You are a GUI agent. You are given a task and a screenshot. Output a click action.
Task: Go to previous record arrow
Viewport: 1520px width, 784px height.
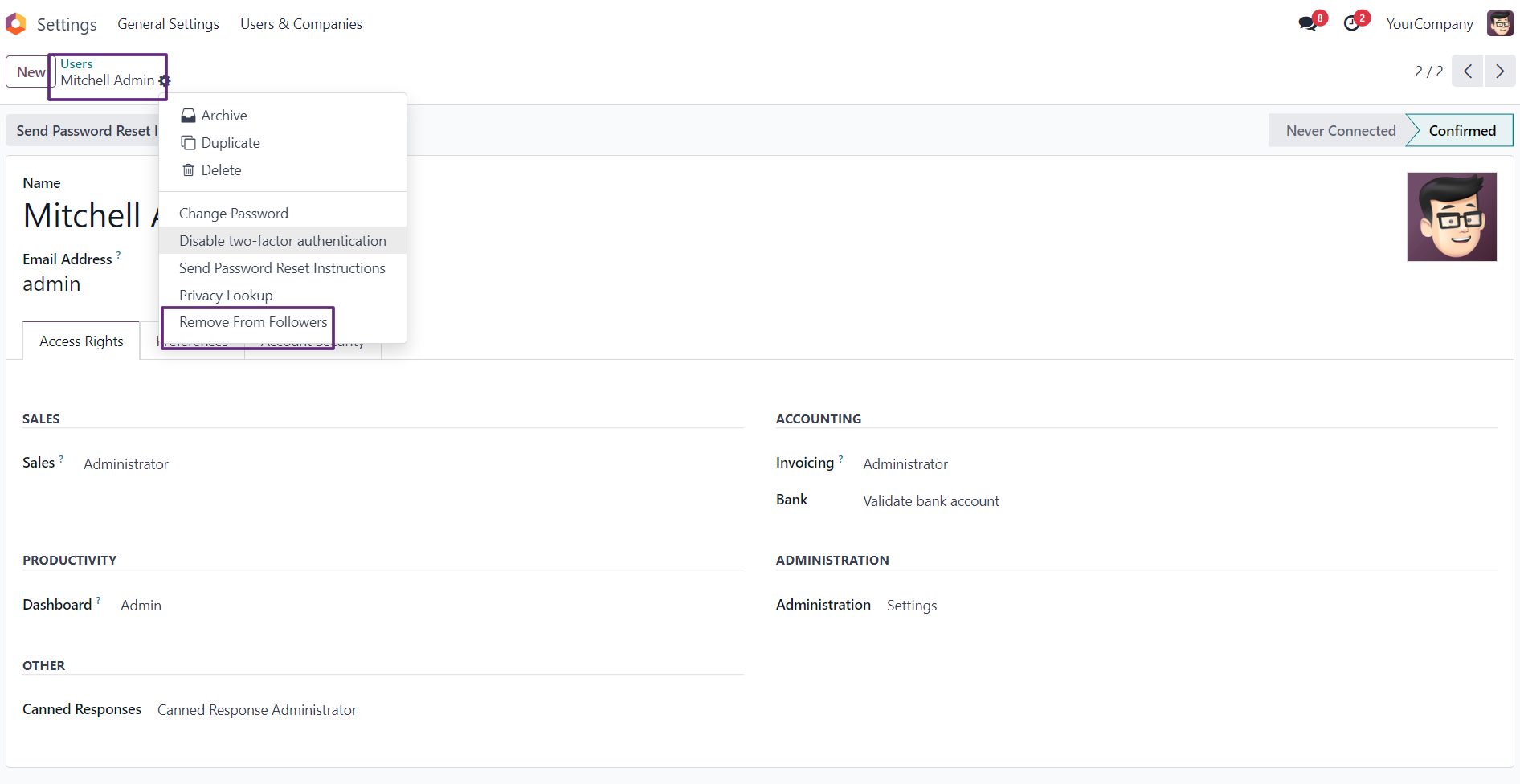(1467, 71)
